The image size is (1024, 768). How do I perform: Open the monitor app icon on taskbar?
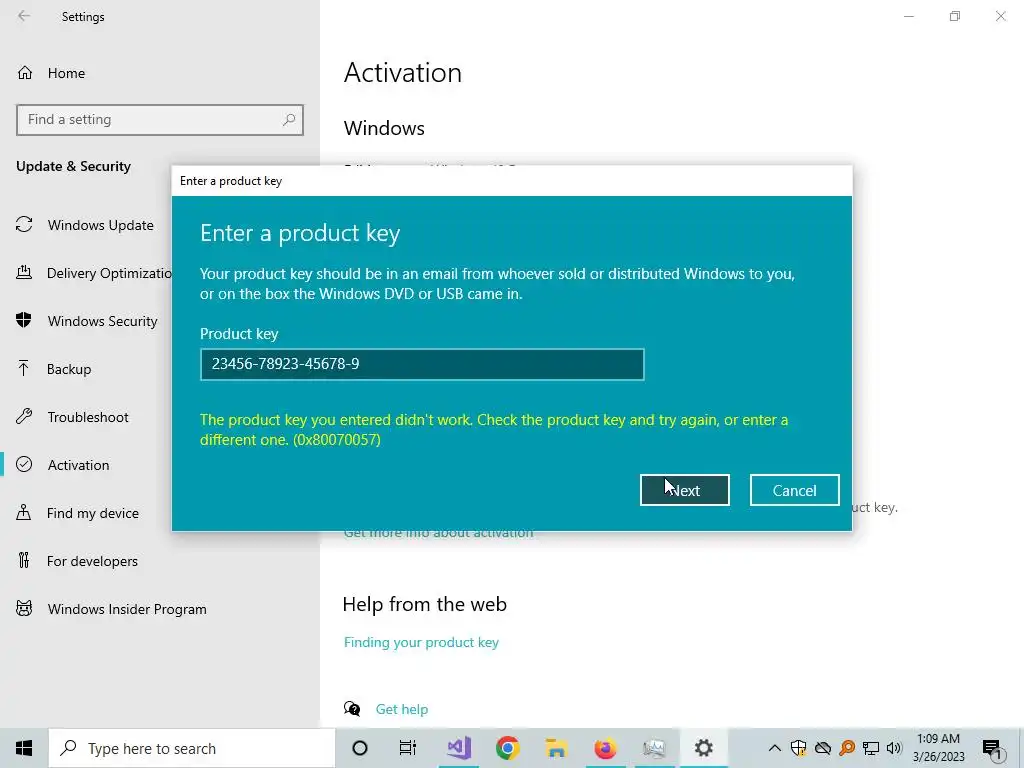654,748
